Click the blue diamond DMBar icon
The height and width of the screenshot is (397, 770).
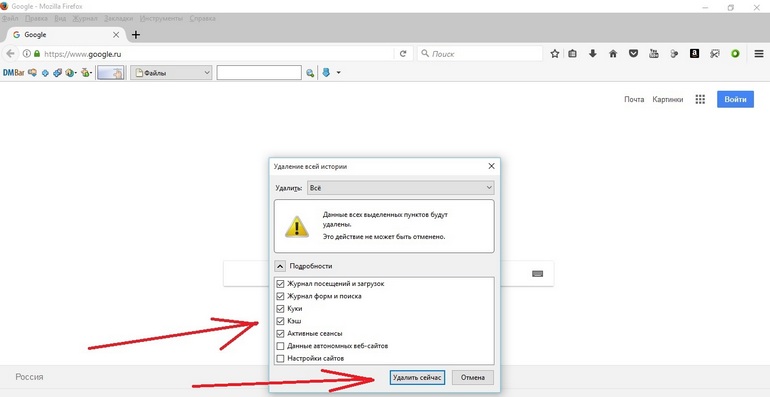pyautogui.click(x=45, y=73)
